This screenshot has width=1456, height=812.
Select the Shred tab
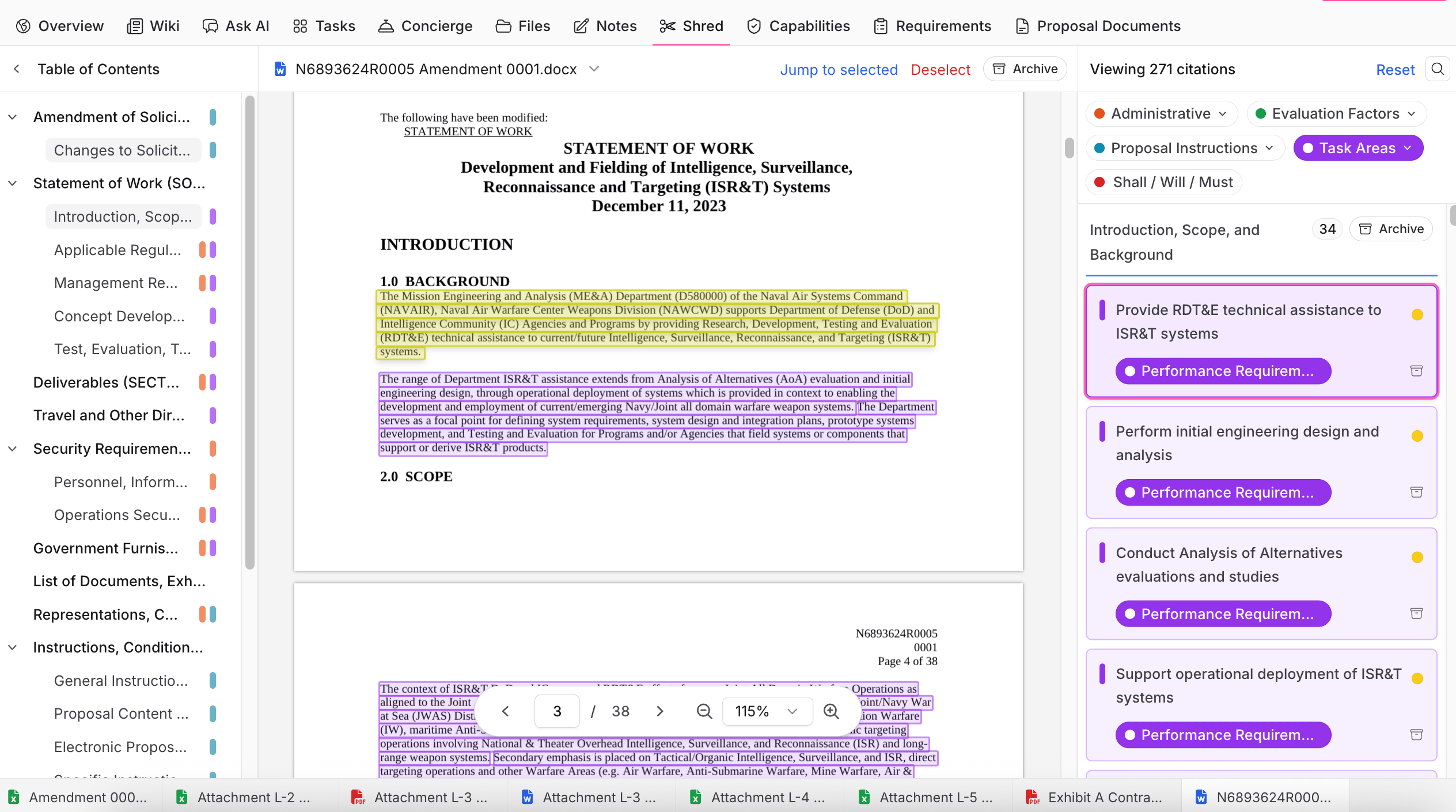[x=691, y=26]
